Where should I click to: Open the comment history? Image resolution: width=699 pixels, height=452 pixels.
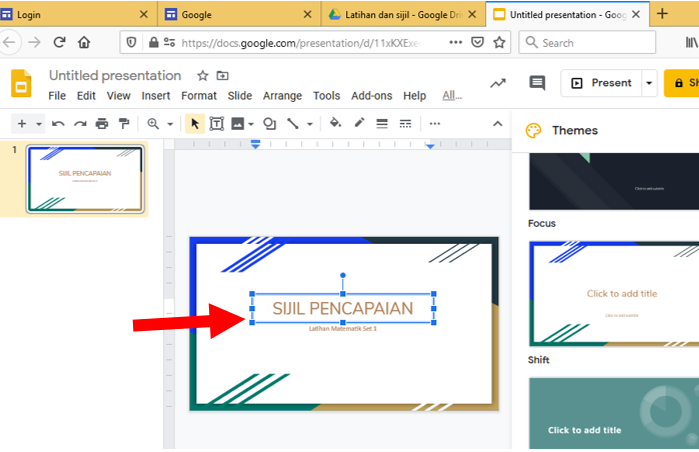click(537, 83)
